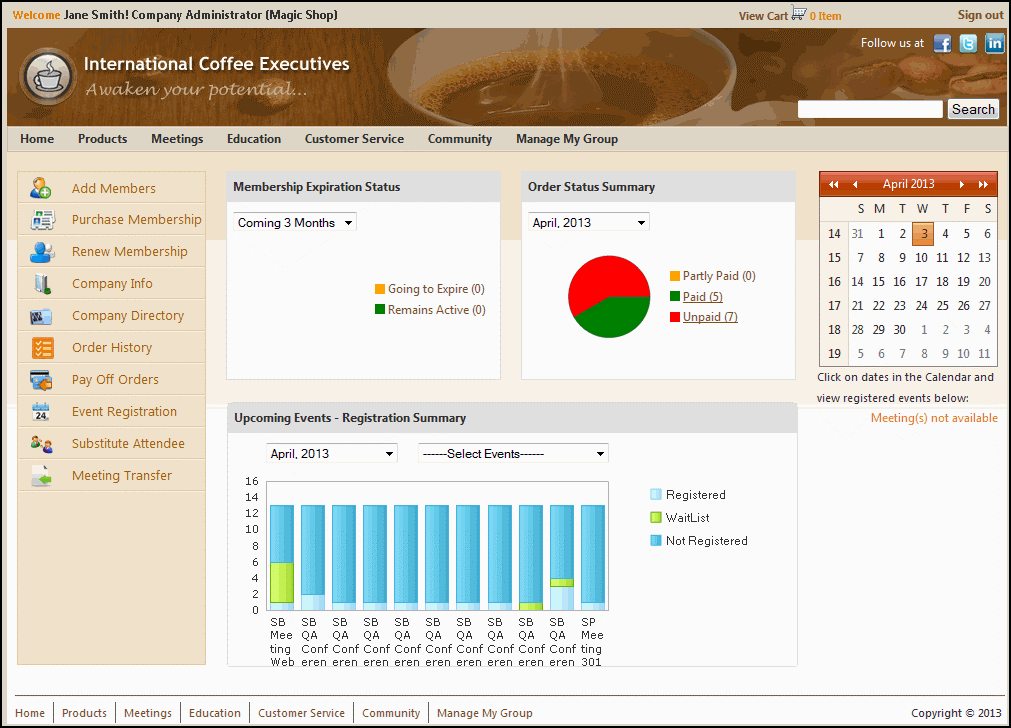The width and height of the screenshot is (1011, 728).
Task: Click the Going to Expire orange swatch
Action: pyautogui.click(x=380, y=288)
